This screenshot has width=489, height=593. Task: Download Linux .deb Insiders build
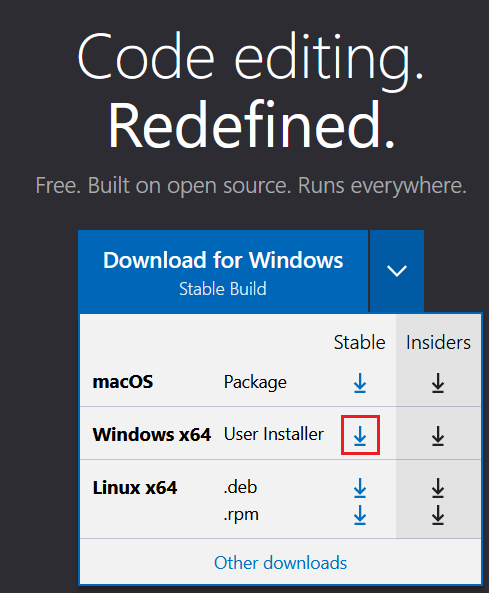pos(438,488)
